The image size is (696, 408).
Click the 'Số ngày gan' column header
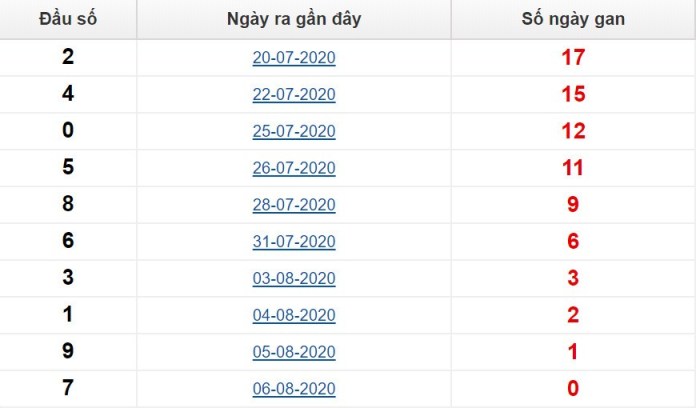(573, 19)
